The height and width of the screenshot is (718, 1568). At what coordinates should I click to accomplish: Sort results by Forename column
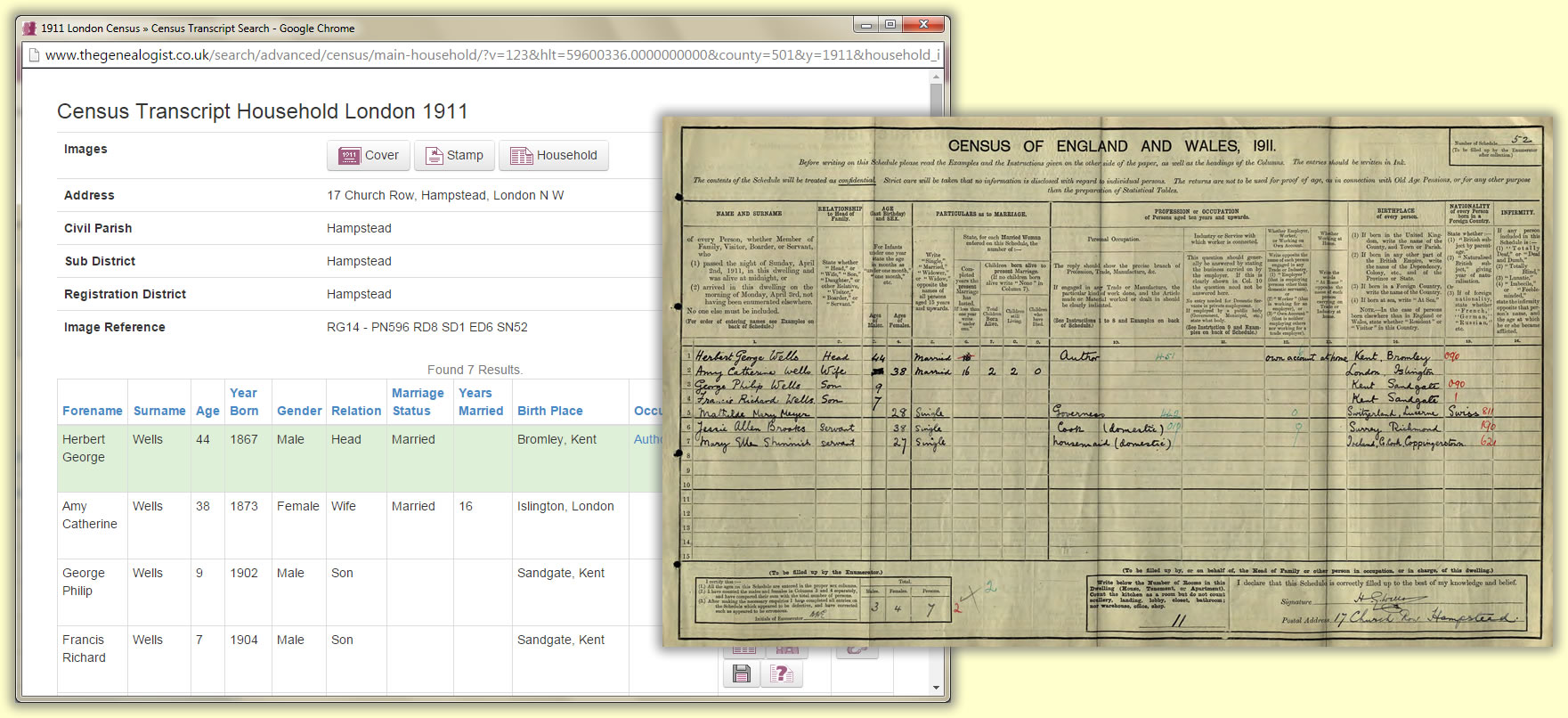click(x=93, y=411)
